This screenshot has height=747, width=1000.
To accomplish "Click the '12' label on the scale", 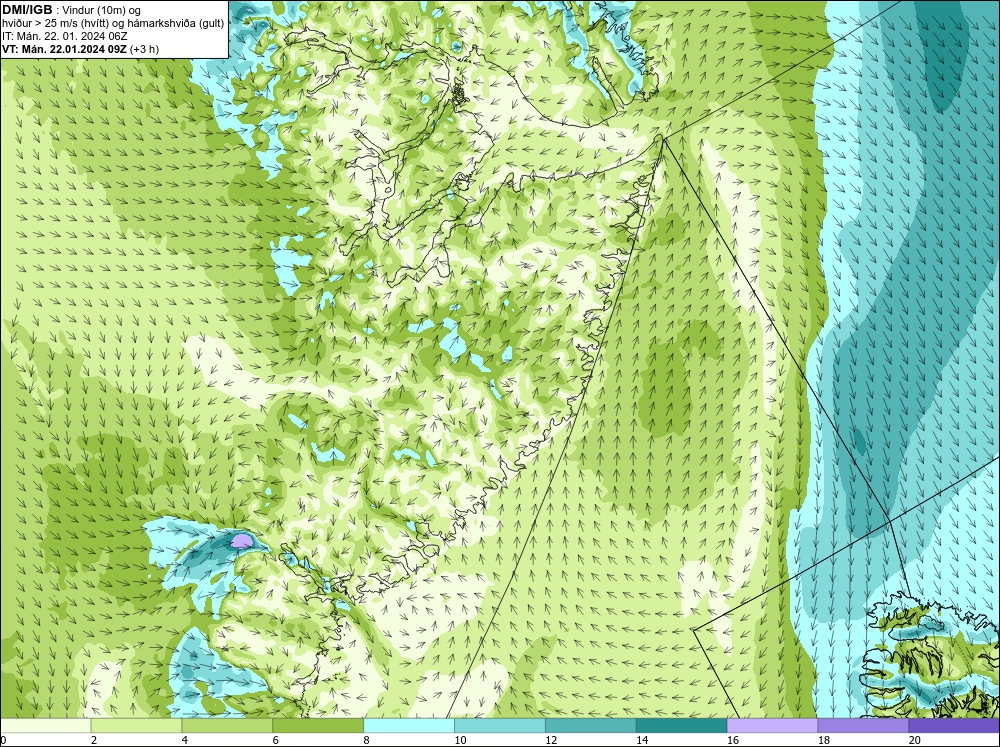I will click(551, 740).
